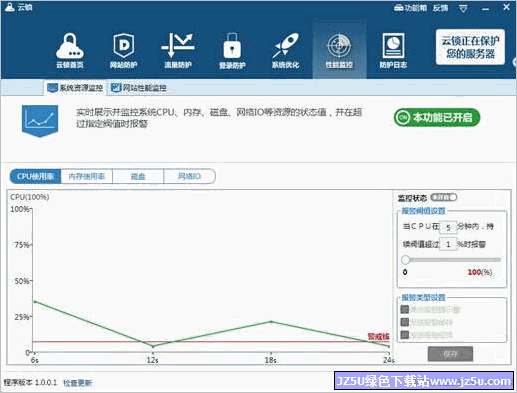This screenshot has width=517, height=393.
Task: Select the 磁盘 segment
Action: (x=138, y=176)
